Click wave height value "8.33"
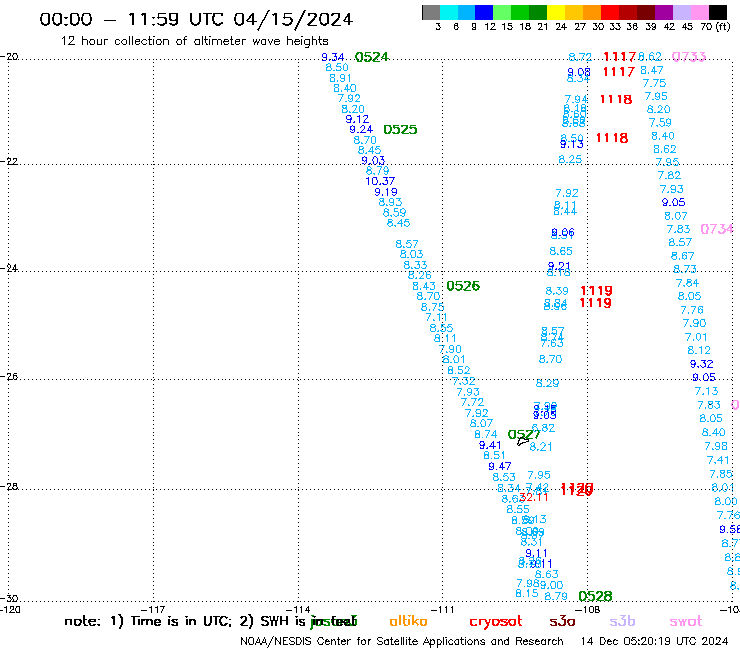740x650 pixels. click(x=415, y=265)
